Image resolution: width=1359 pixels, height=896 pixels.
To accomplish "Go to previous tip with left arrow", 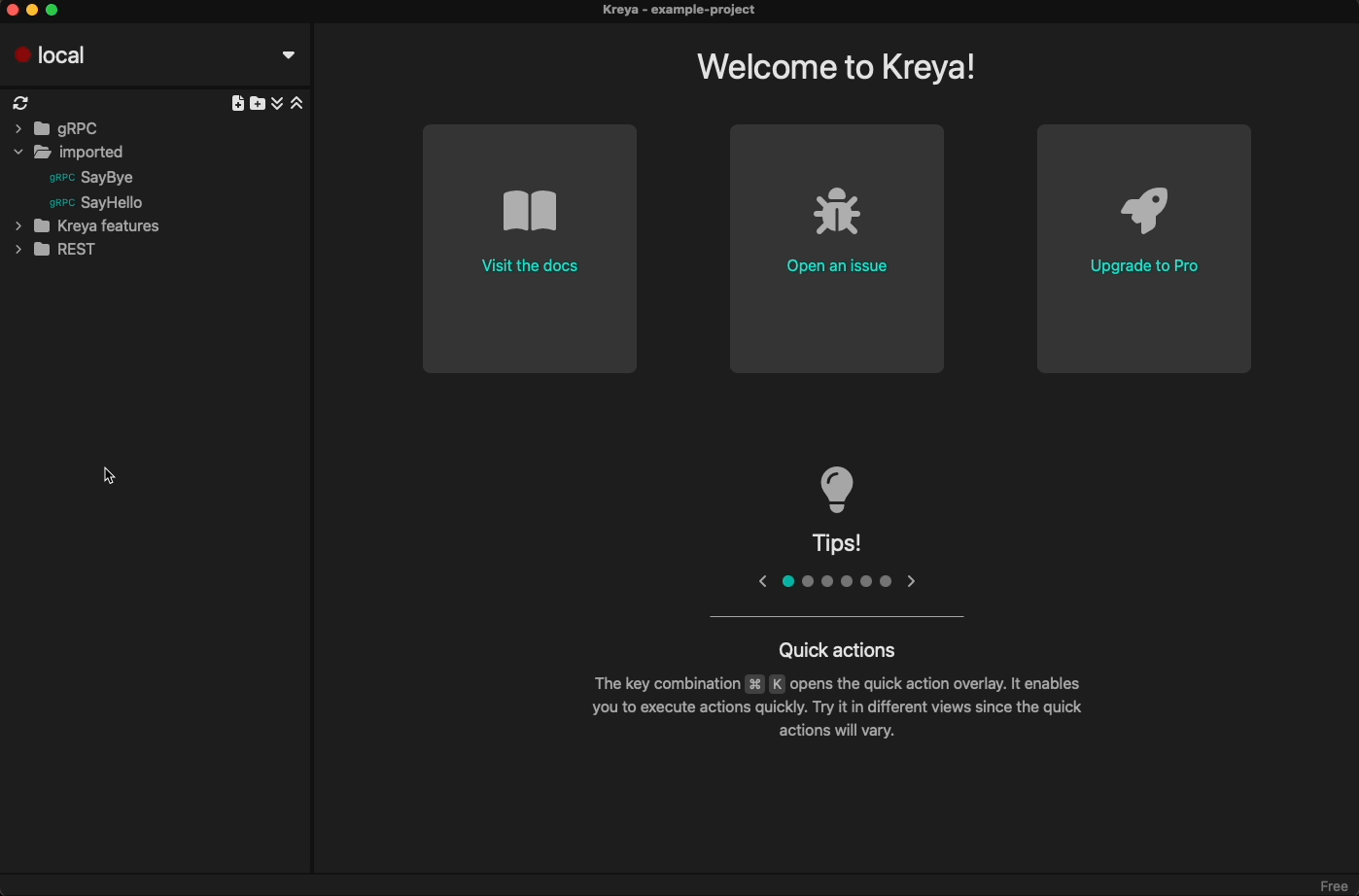I will click(762, 582).
